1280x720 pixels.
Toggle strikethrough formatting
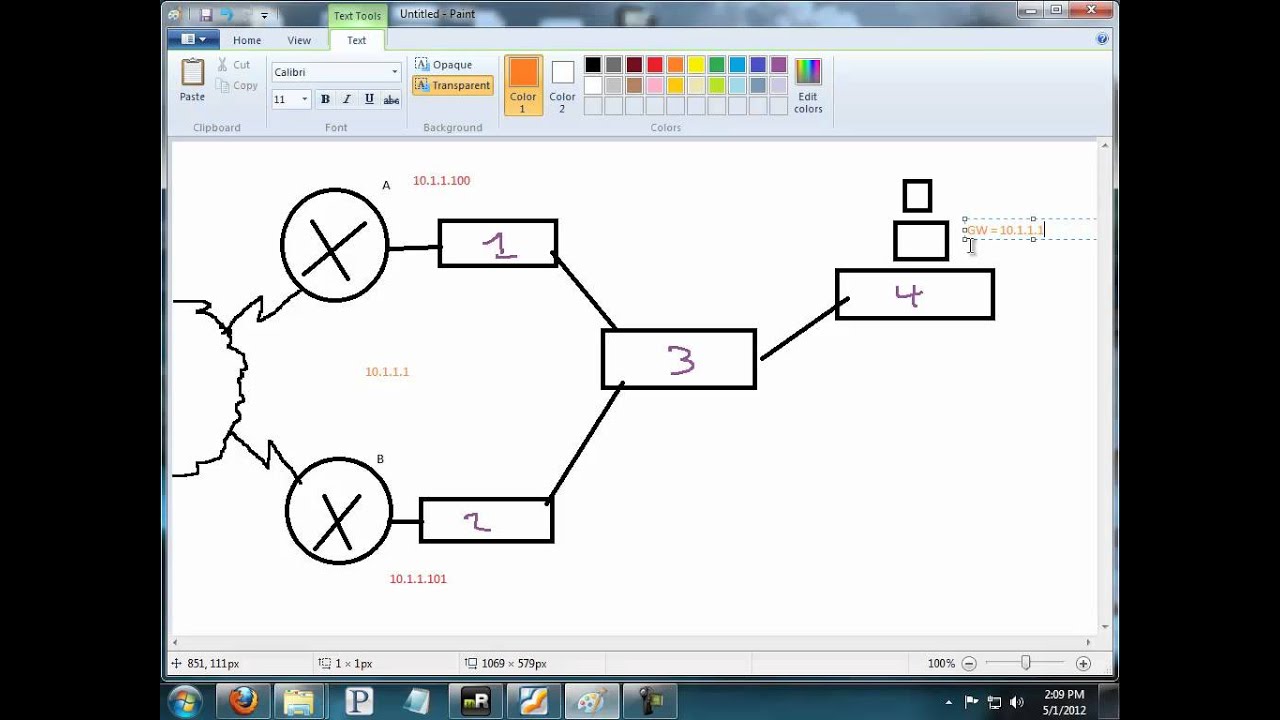(391, 99)
